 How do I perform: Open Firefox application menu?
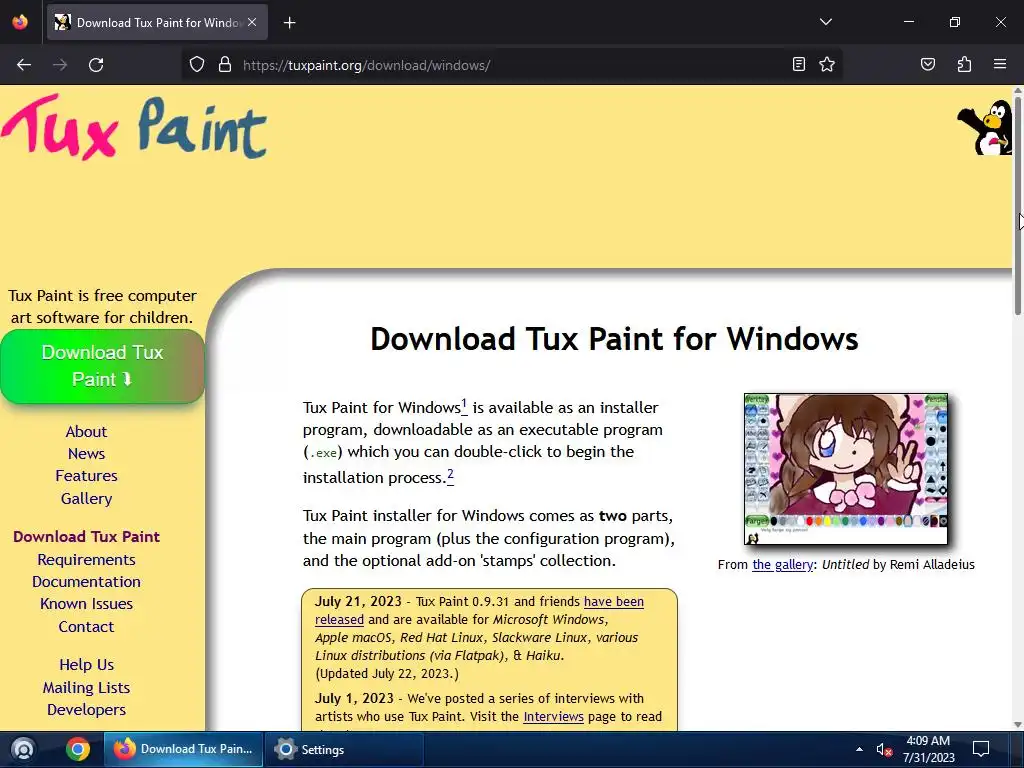pos(999,64)
